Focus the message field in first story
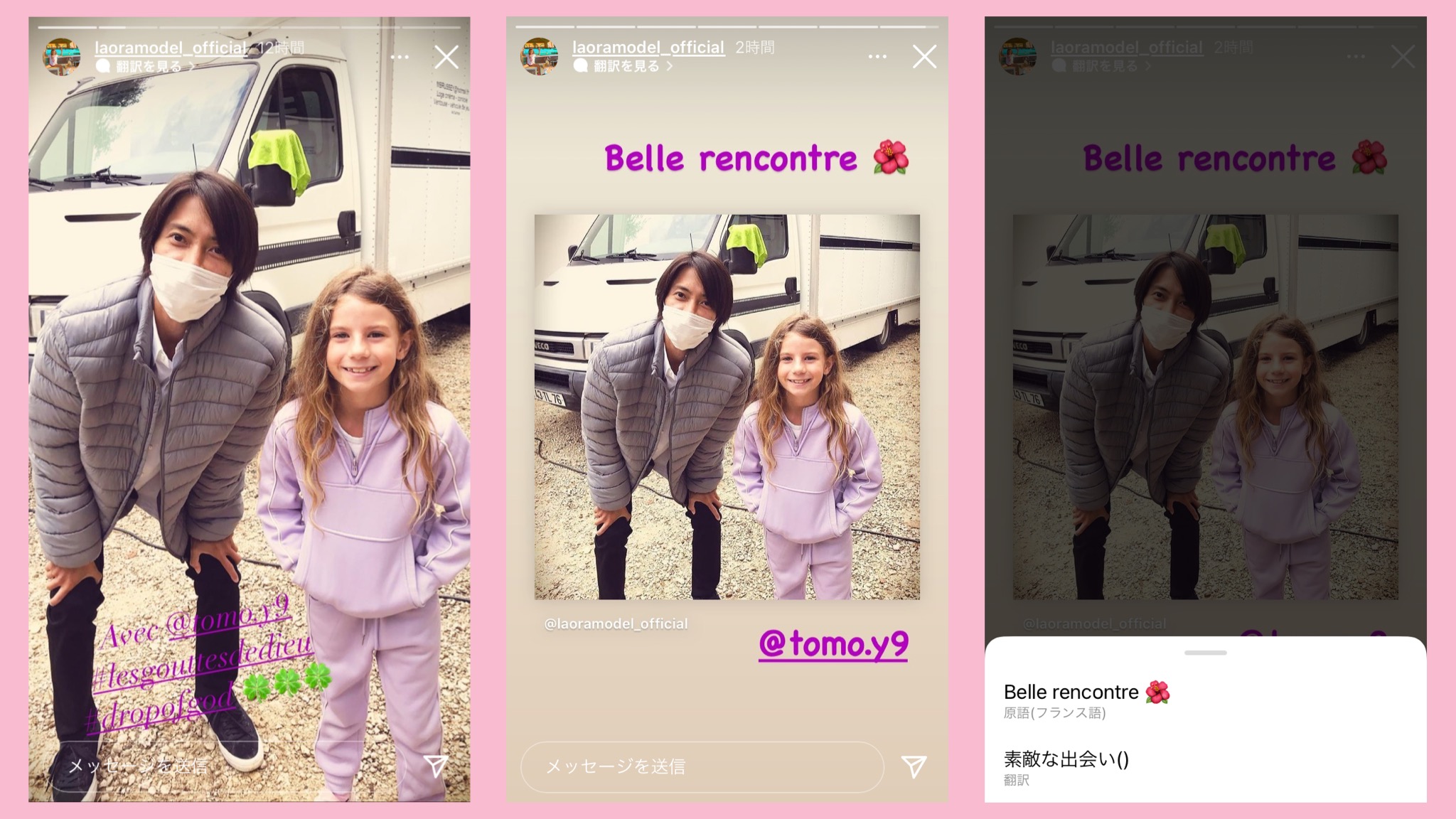This screenshot has height=819, width=1456. click(x=225, y=766)
